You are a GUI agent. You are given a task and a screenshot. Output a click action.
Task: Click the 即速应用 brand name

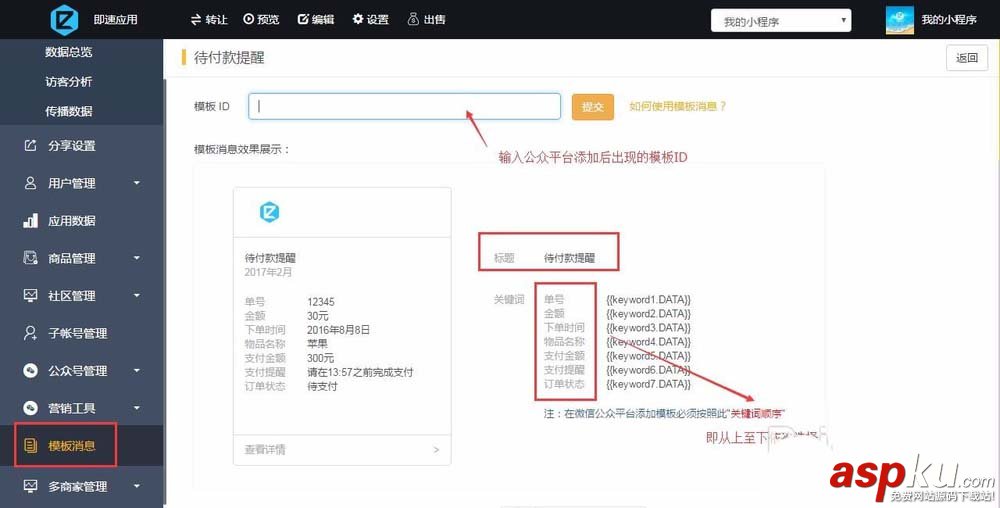point(115,20)
